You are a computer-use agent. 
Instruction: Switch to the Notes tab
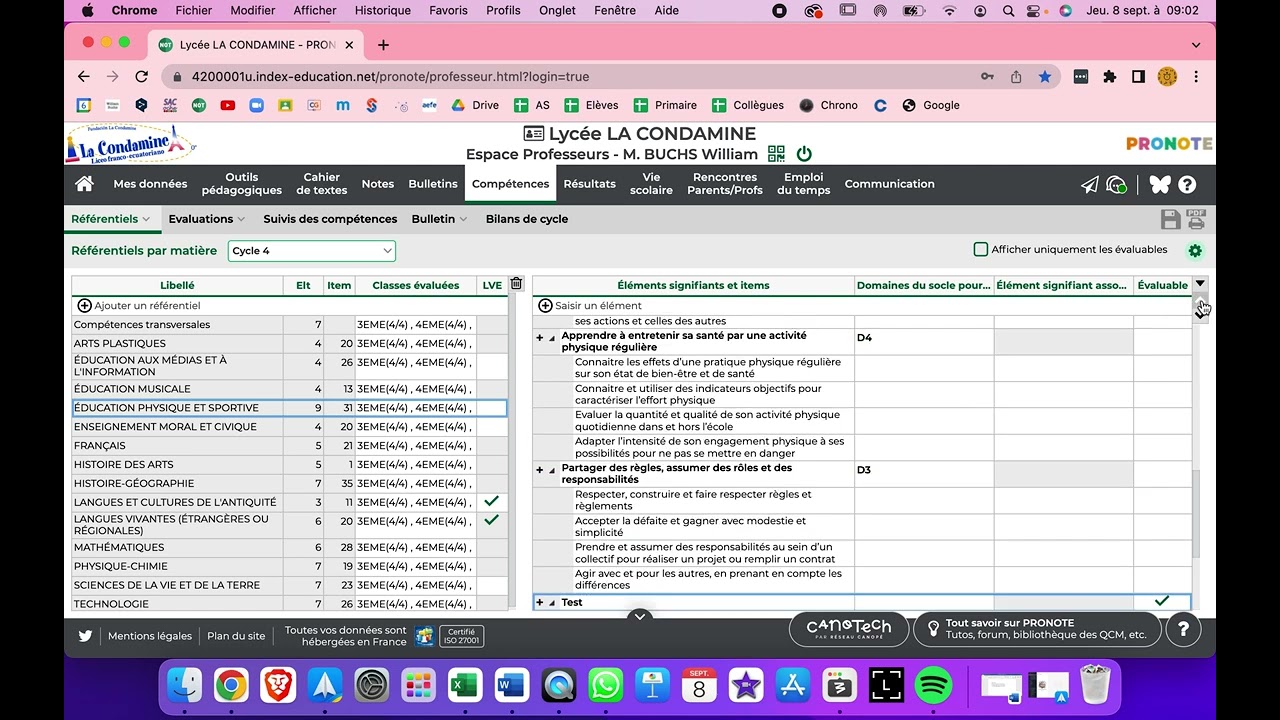[378, 184]
